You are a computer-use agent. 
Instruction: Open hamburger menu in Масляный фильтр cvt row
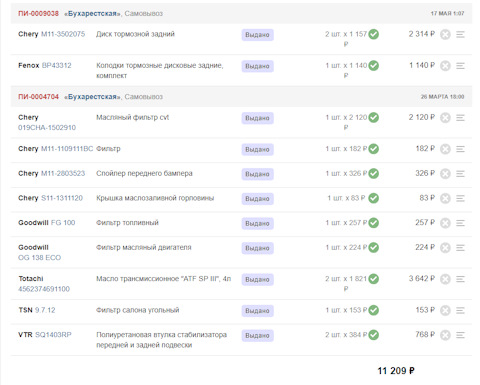460,118
